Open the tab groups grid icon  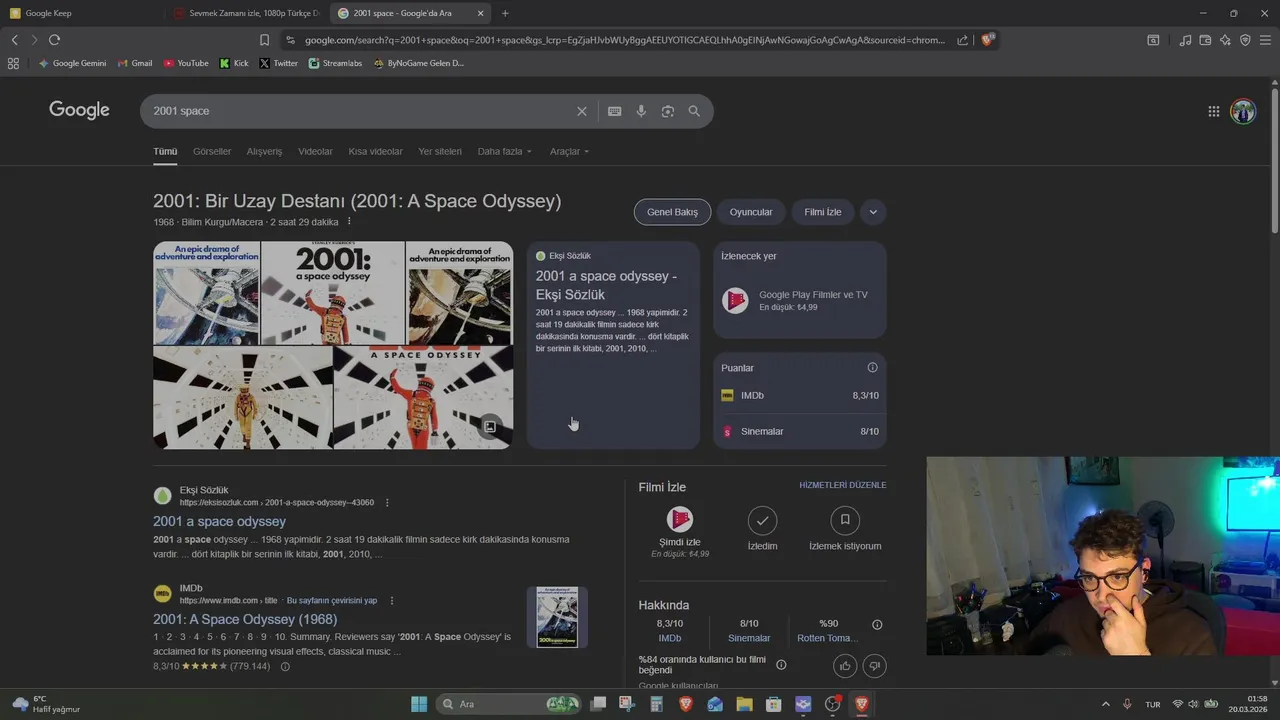(13, 63)
